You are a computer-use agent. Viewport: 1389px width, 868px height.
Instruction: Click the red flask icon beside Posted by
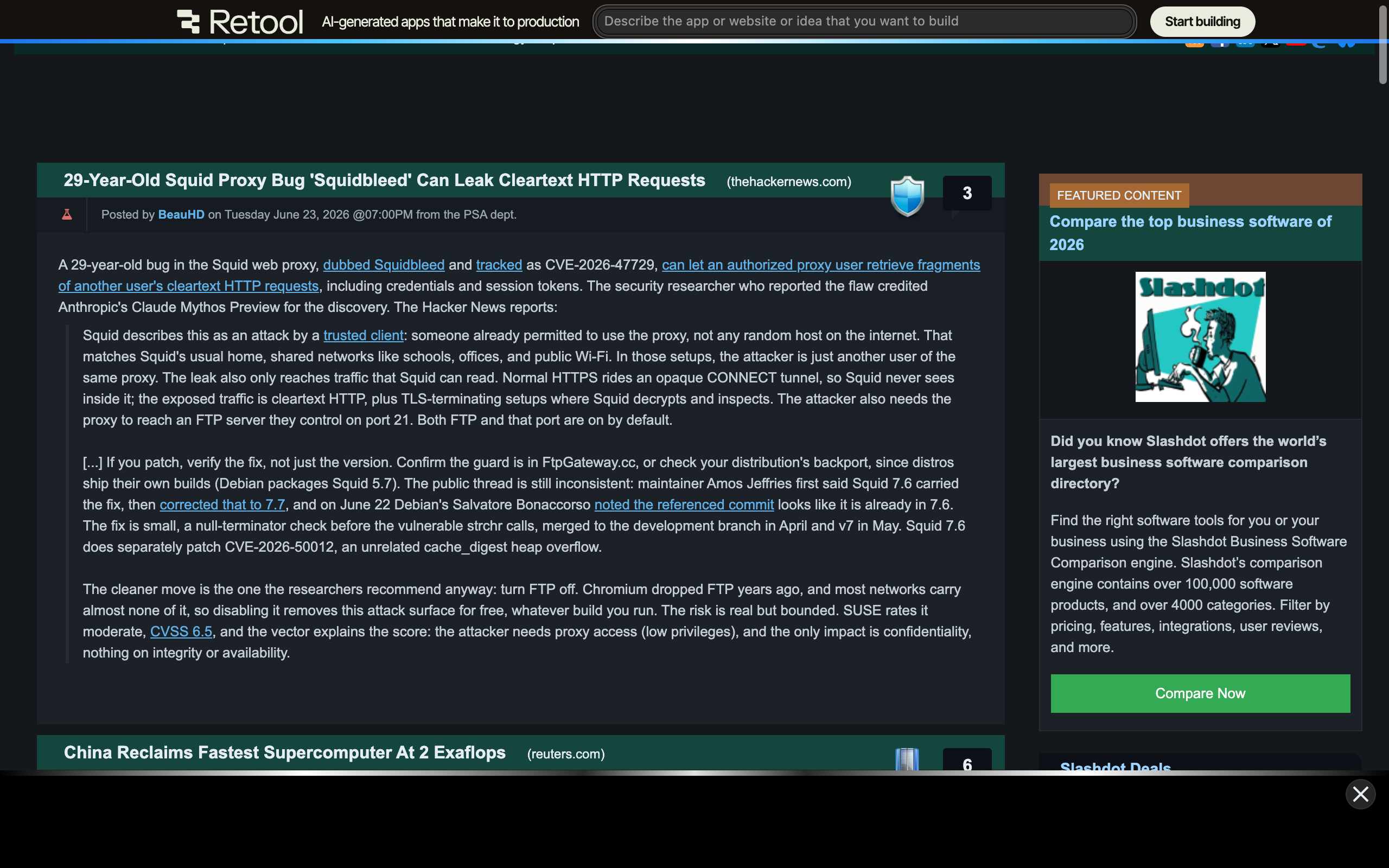point(67,215)
